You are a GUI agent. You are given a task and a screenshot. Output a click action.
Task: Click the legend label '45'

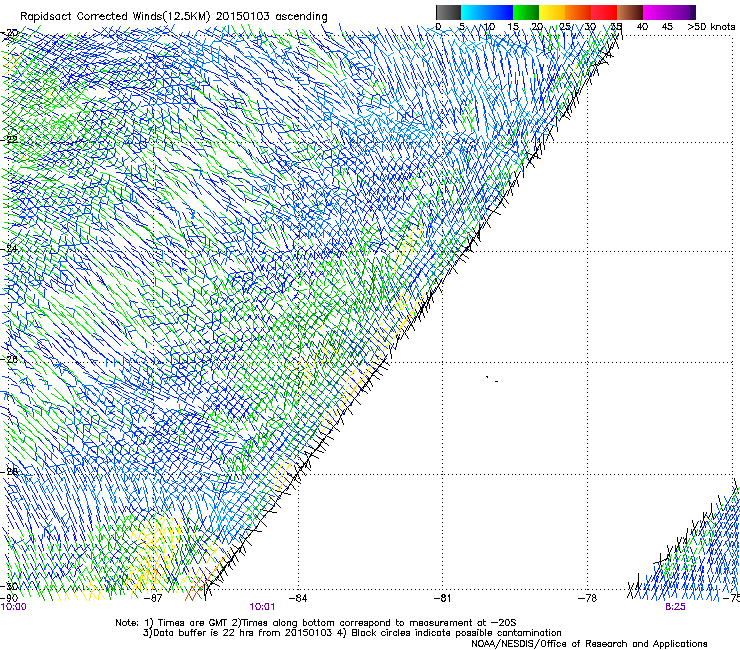pyautogui.click(x=667, y=27)
